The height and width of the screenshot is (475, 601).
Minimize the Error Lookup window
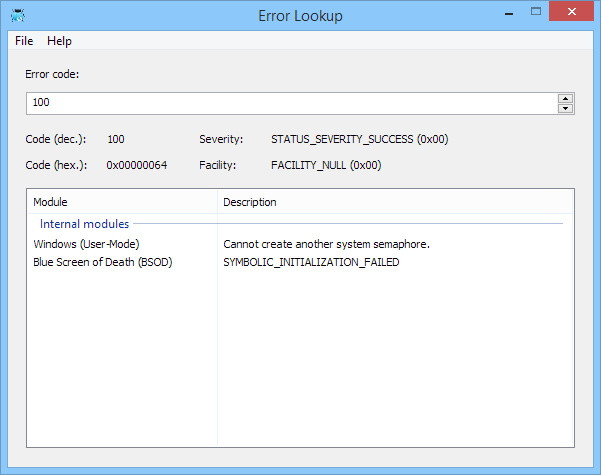click(x=509, y=13)
